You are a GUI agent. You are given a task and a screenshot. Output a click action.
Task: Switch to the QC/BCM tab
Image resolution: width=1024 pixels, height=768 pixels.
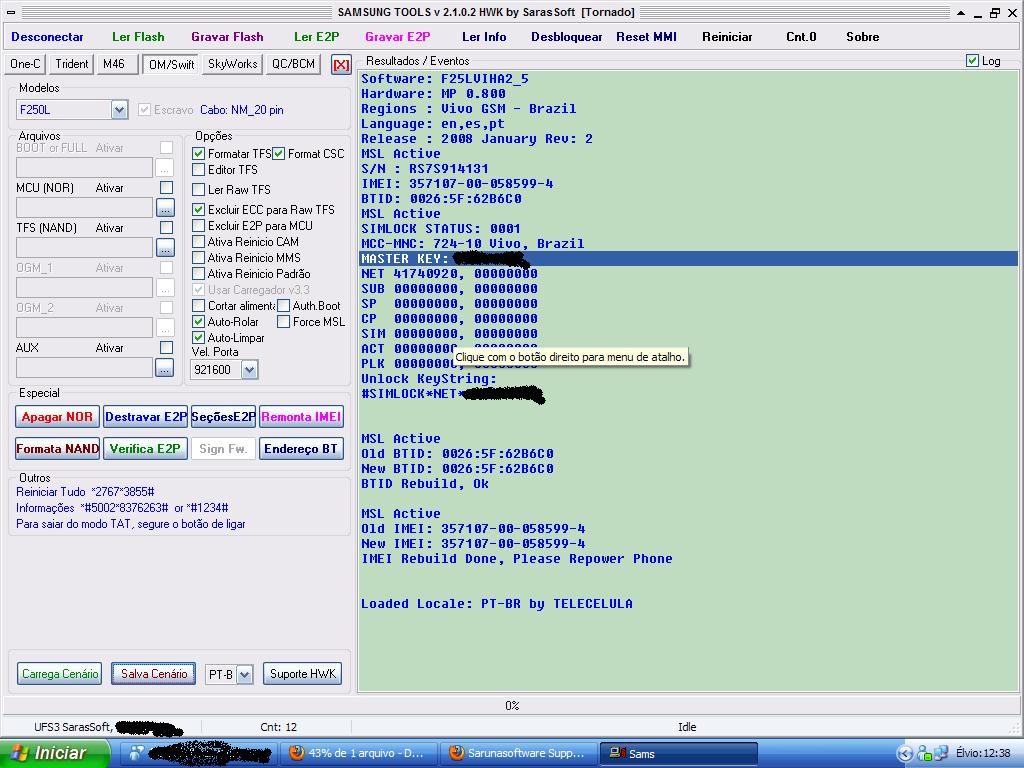pyautogui.click(x=293, y=64)
